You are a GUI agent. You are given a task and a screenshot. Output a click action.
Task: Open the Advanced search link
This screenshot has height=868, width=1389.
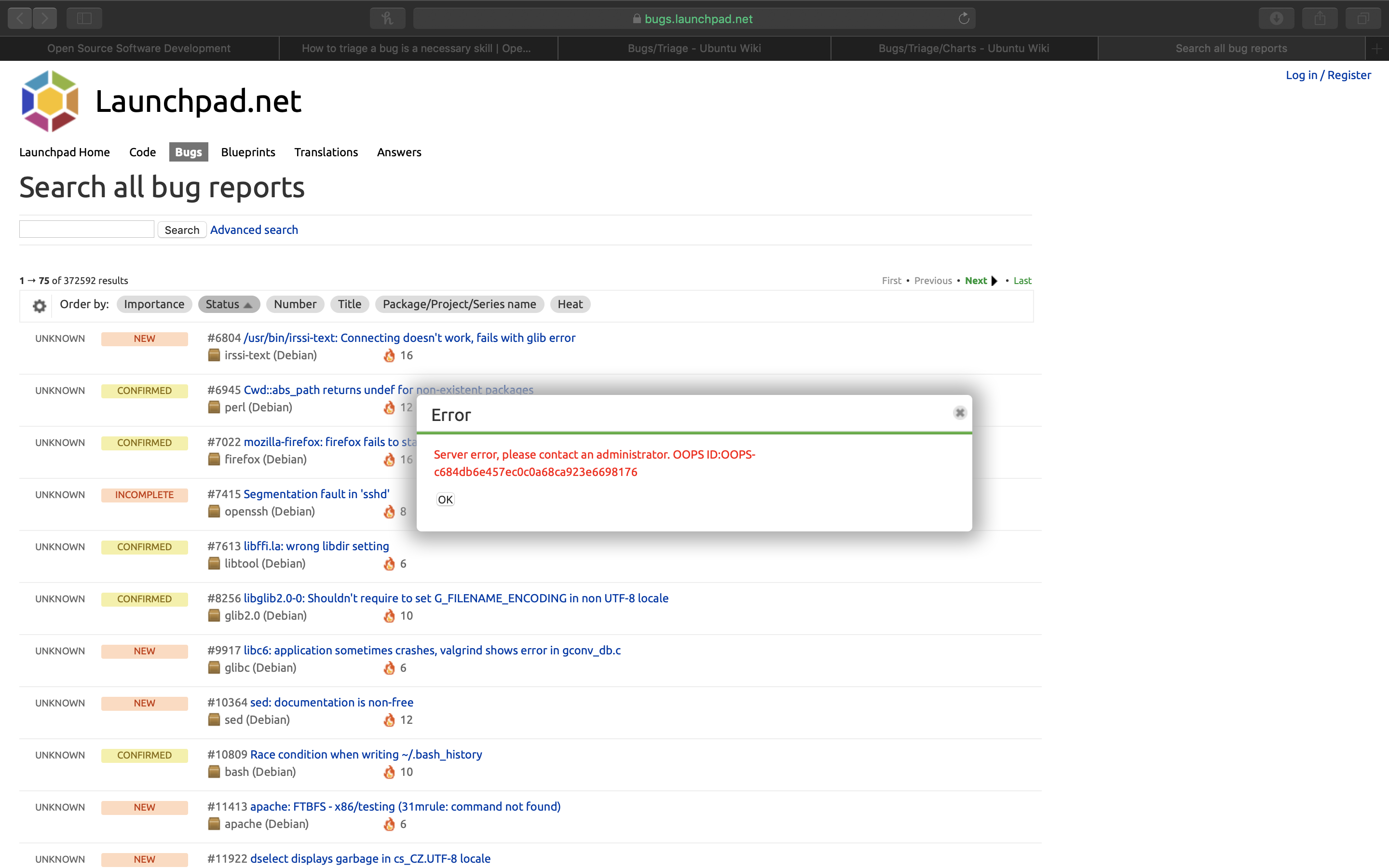[254, 230]
